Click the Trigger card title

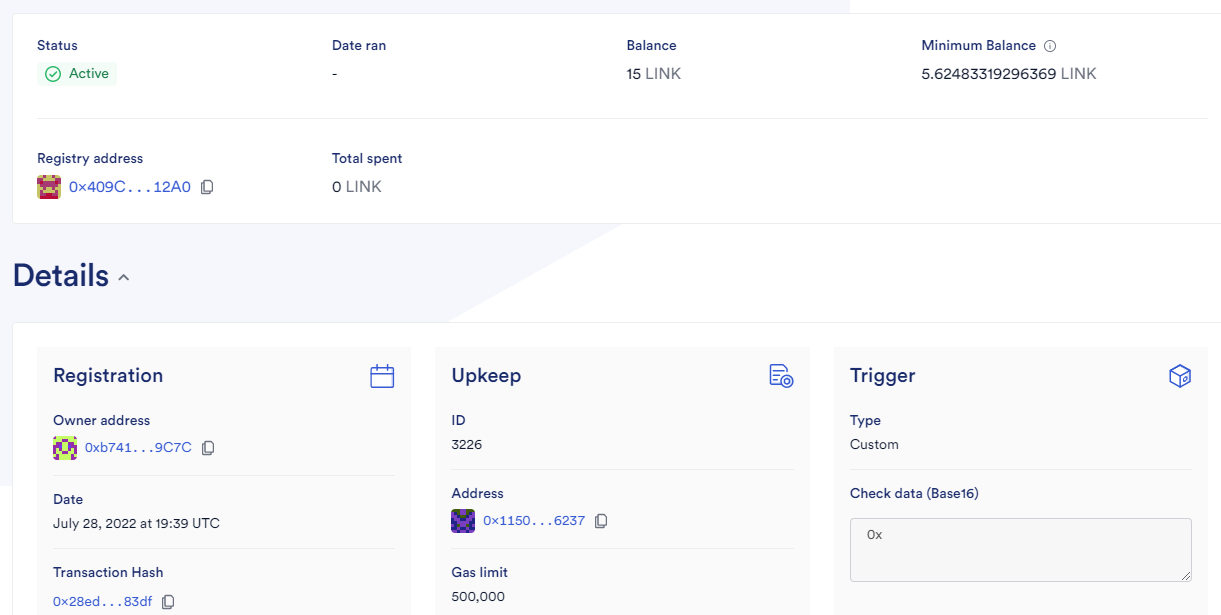pyautogui.click(x=883, y=376)
